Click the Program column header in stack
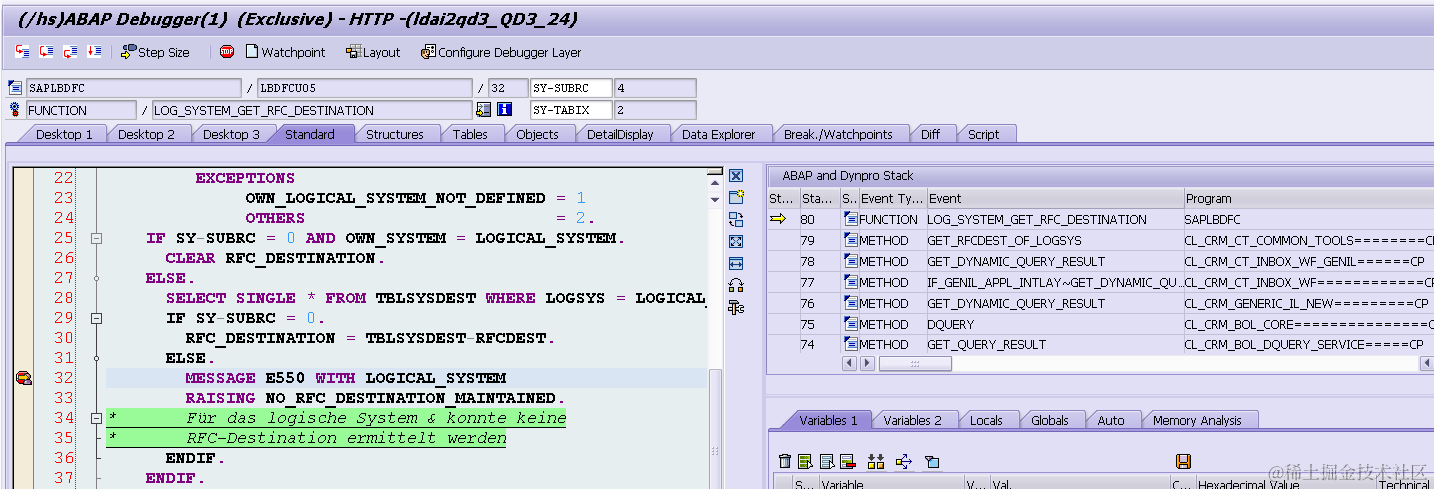This screenshot has height=489, width=1434. pyautogui.click(x=1308, y=198)
